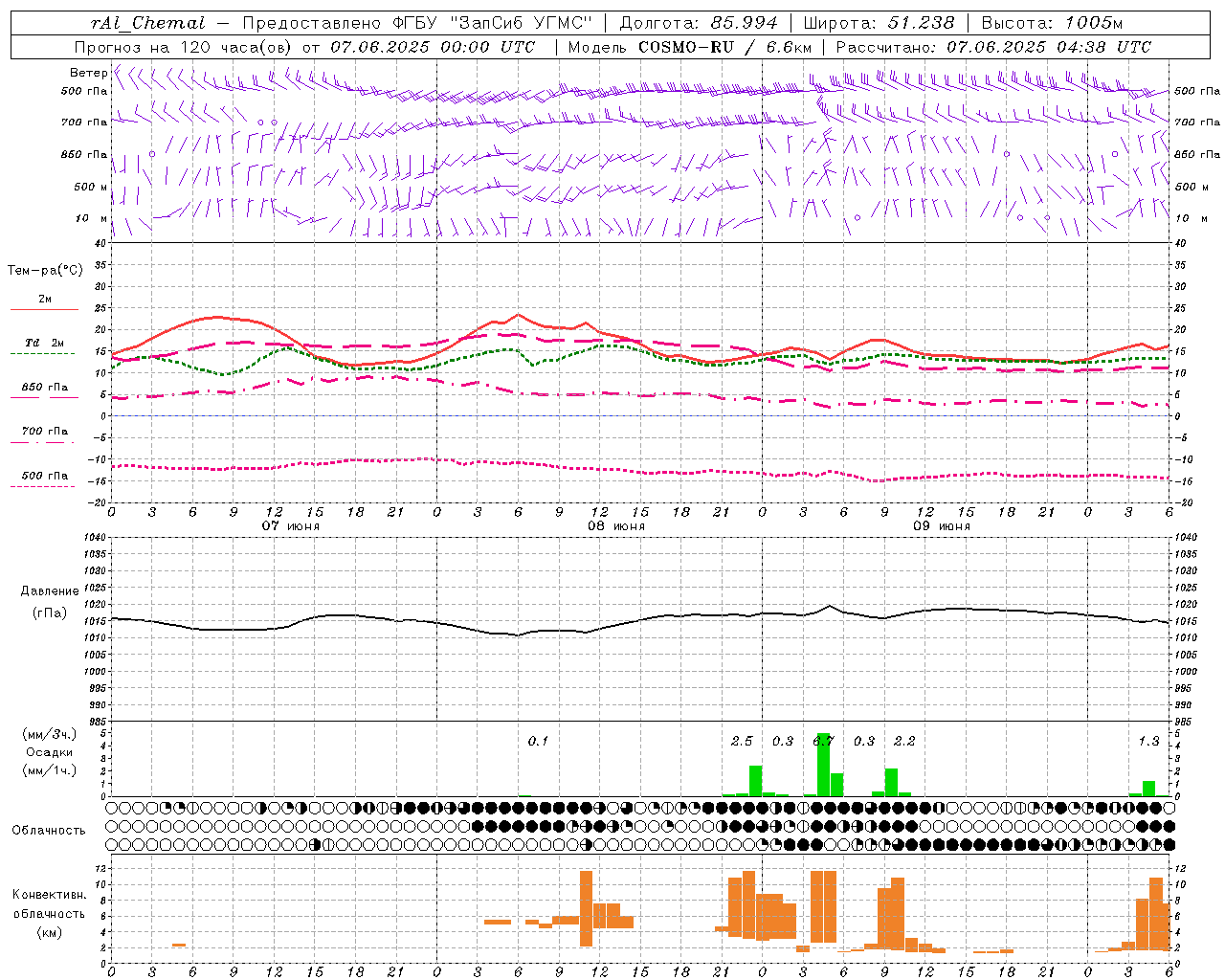Click the Давление pressure panel label
The image size is (1225, 980).
coord(50,591)
